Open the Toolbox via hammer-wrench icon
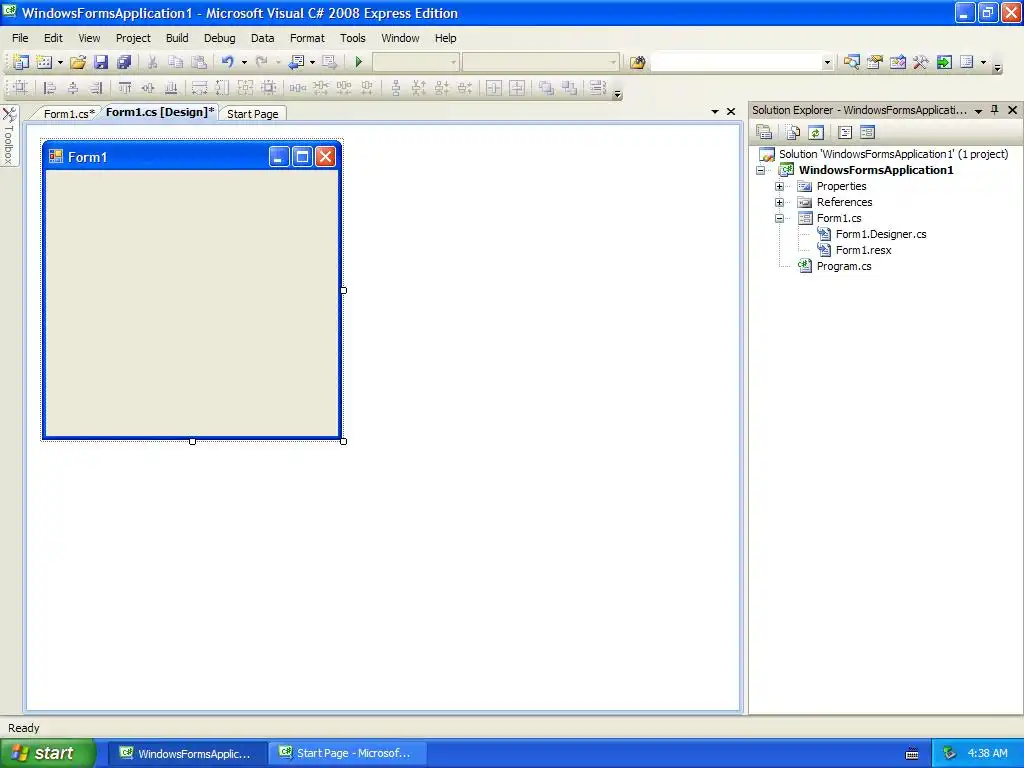This screenshot has width=1024, height=768. (921, 62)
